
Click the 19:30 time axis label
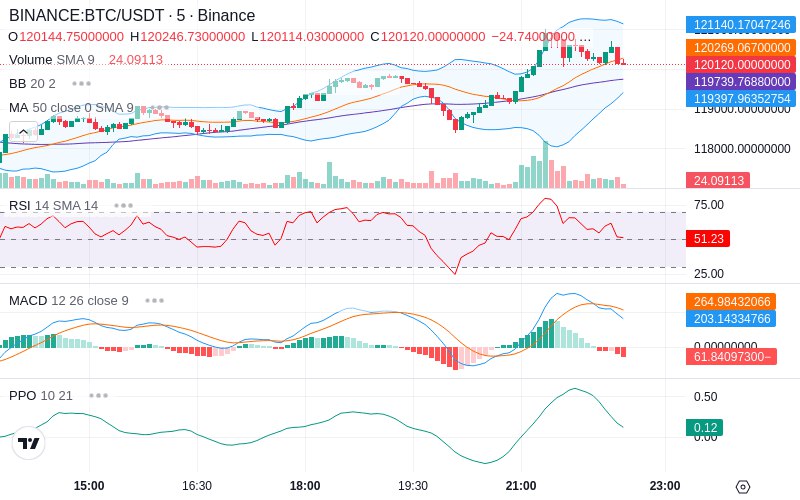point(413,486)
